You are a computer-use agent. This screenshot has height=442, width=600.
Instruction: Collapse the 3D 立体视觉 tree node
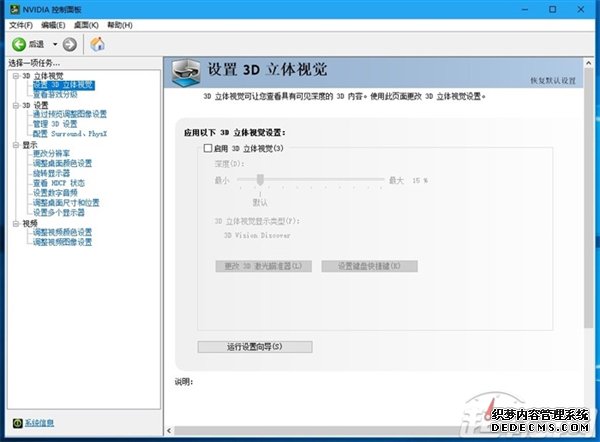(x=16, y=76)
